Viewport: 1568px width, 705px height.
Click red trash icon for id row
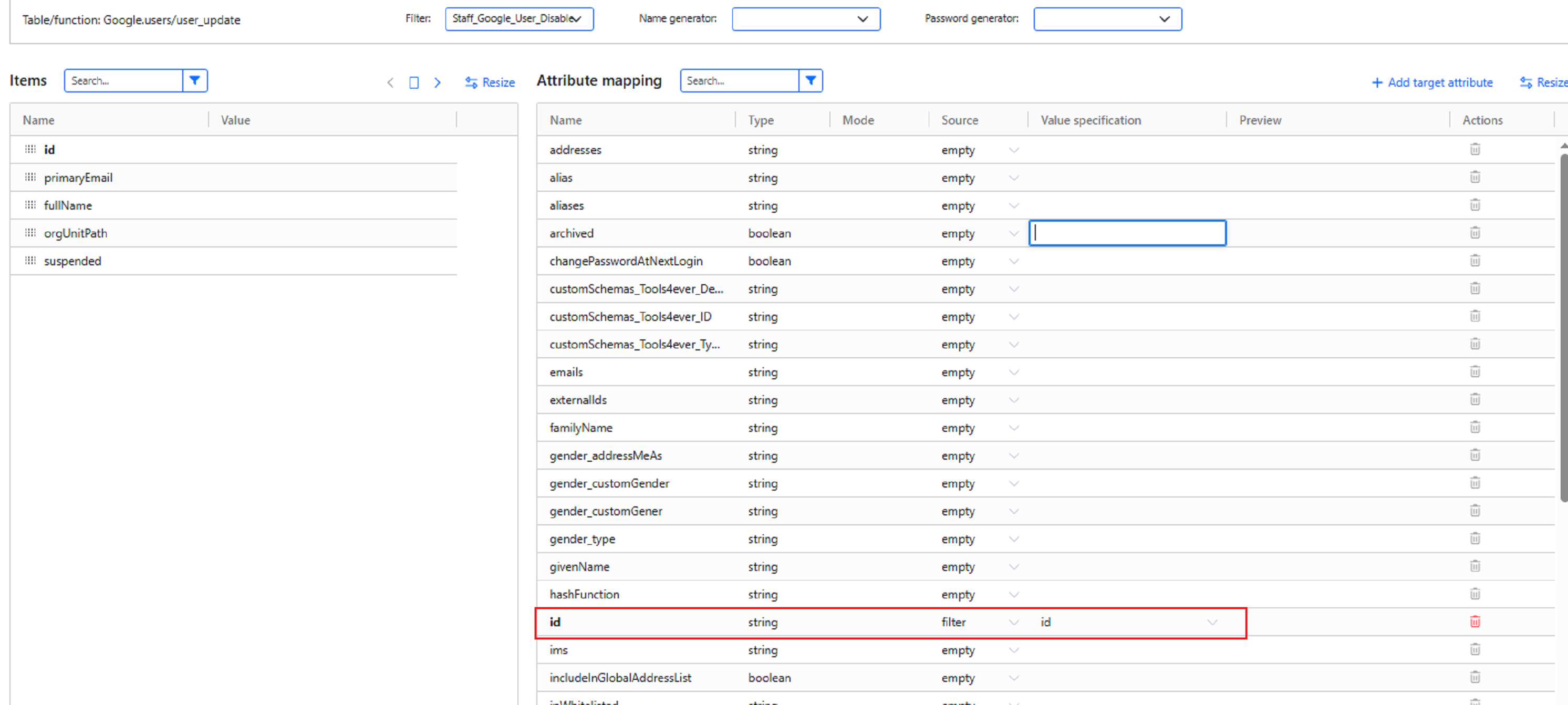[1475, 621]
